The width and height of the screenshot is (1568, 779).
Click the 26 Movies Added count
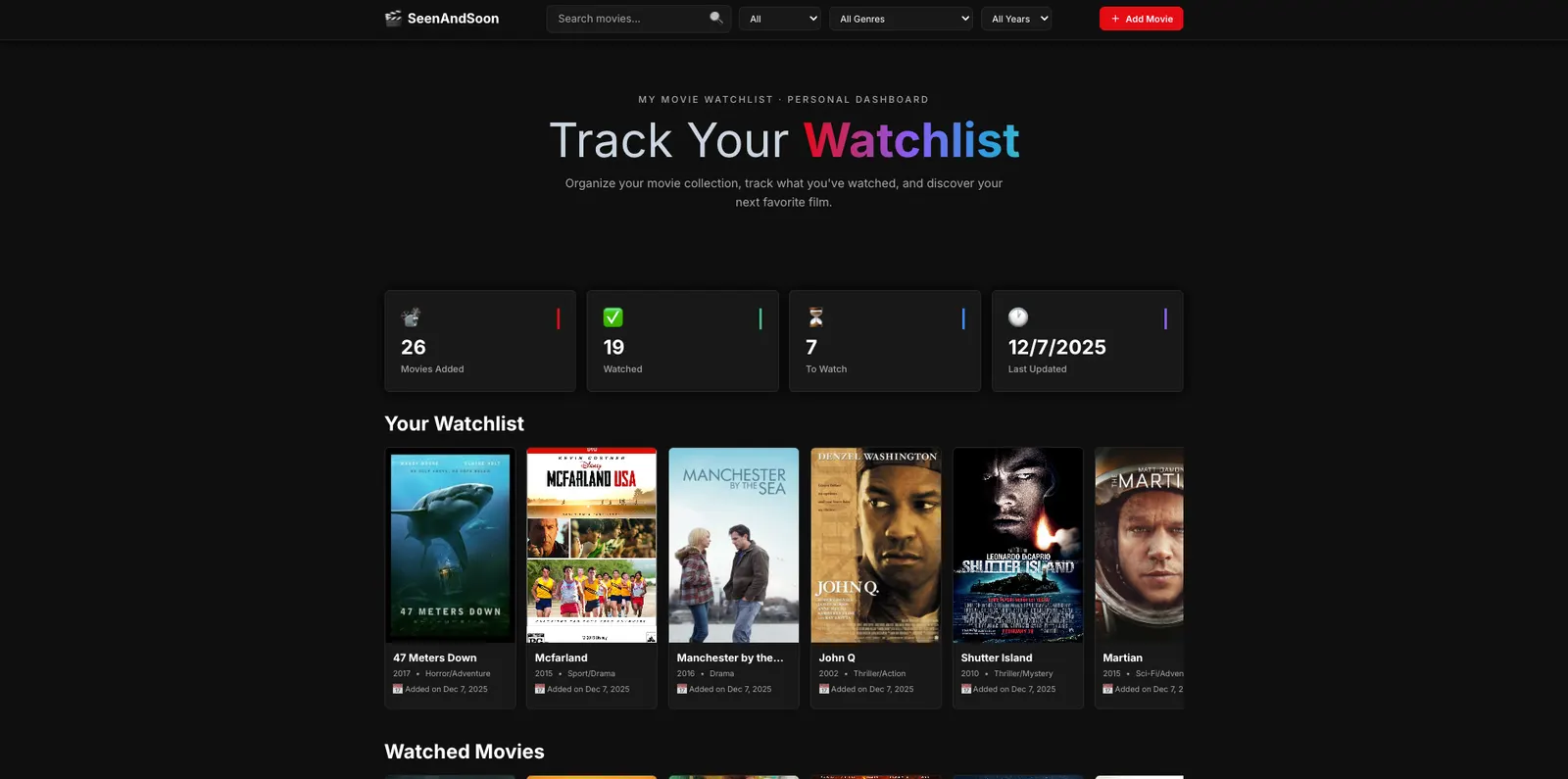pos(414,347)
